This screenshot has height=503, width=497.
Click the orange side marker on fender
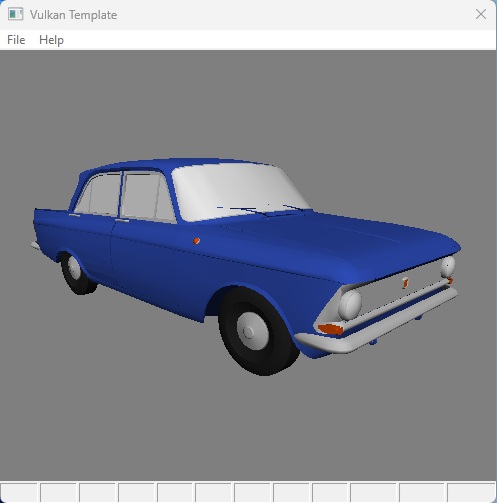tap(196, 241)
